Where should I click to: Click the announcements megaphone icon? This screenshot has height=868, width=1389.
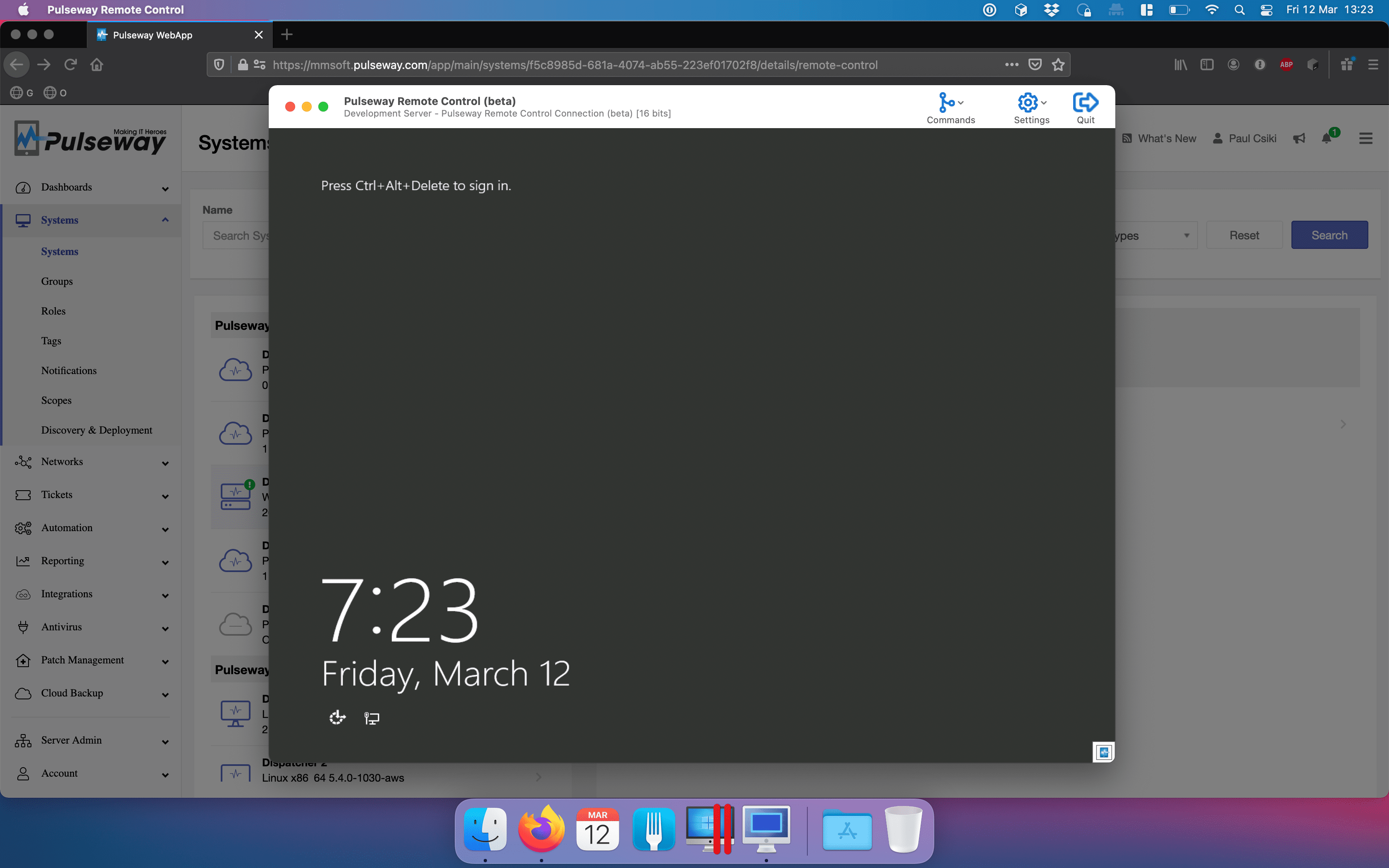[1299, 138]
